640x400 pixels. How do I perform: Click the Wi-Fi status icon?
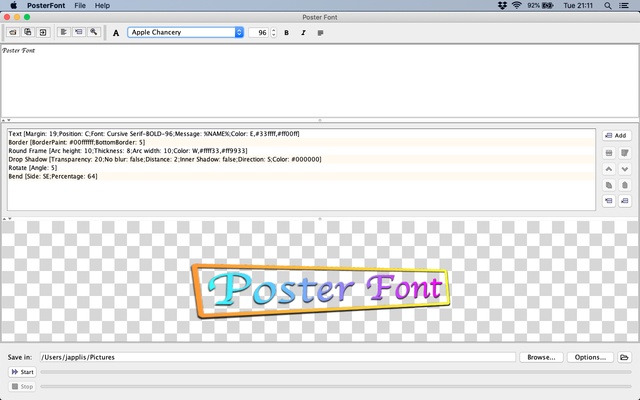coord(517,5)
